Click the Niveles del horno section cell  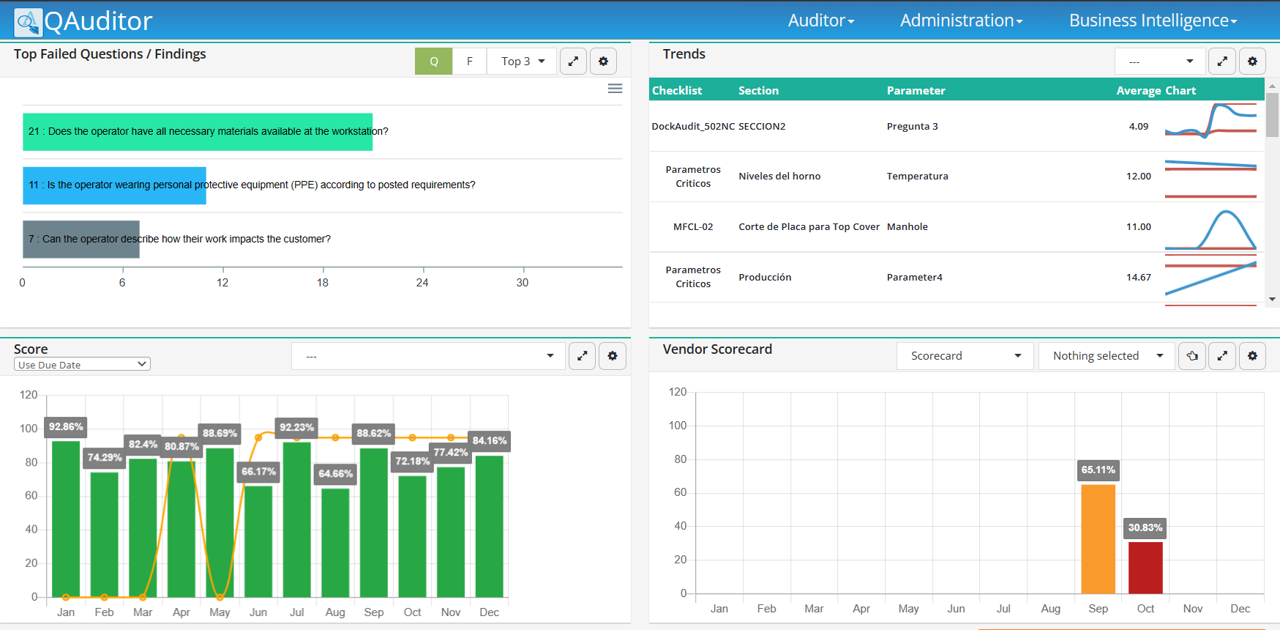click(x=779, y=176)
